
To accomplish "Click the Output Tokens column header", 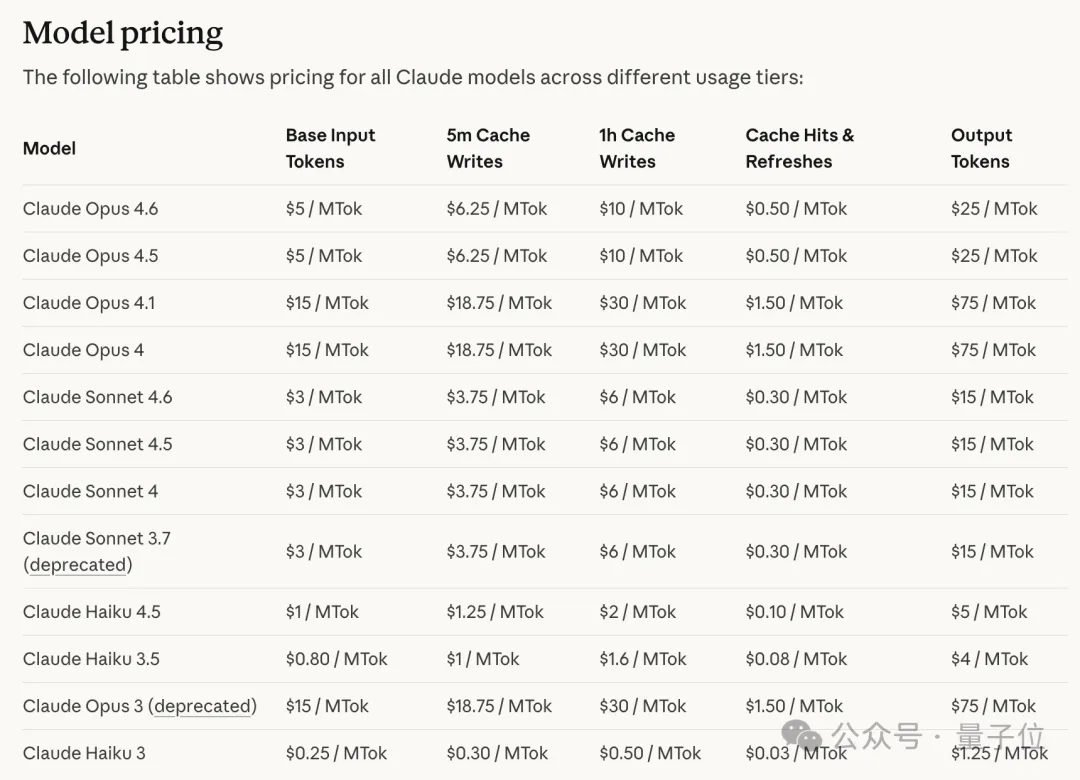I will (981, 148).
